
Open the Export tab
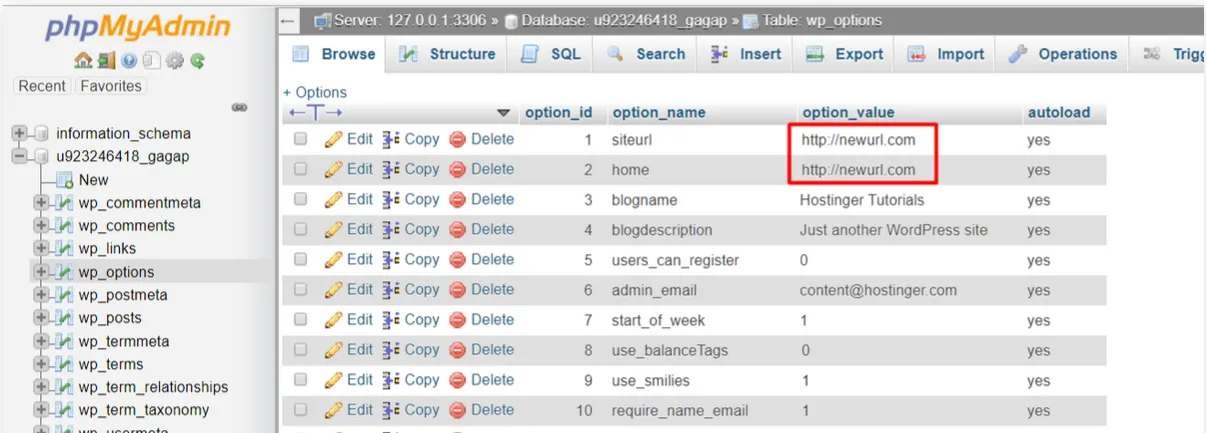845,54
